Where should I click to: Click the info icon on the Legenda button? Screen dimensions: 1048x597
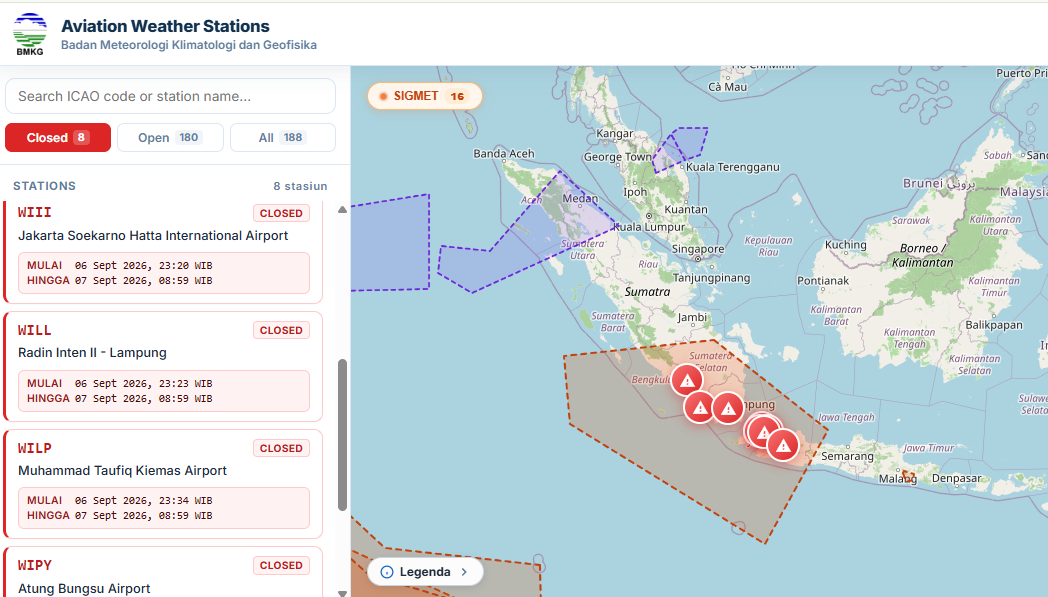click(x=386, y=572)
